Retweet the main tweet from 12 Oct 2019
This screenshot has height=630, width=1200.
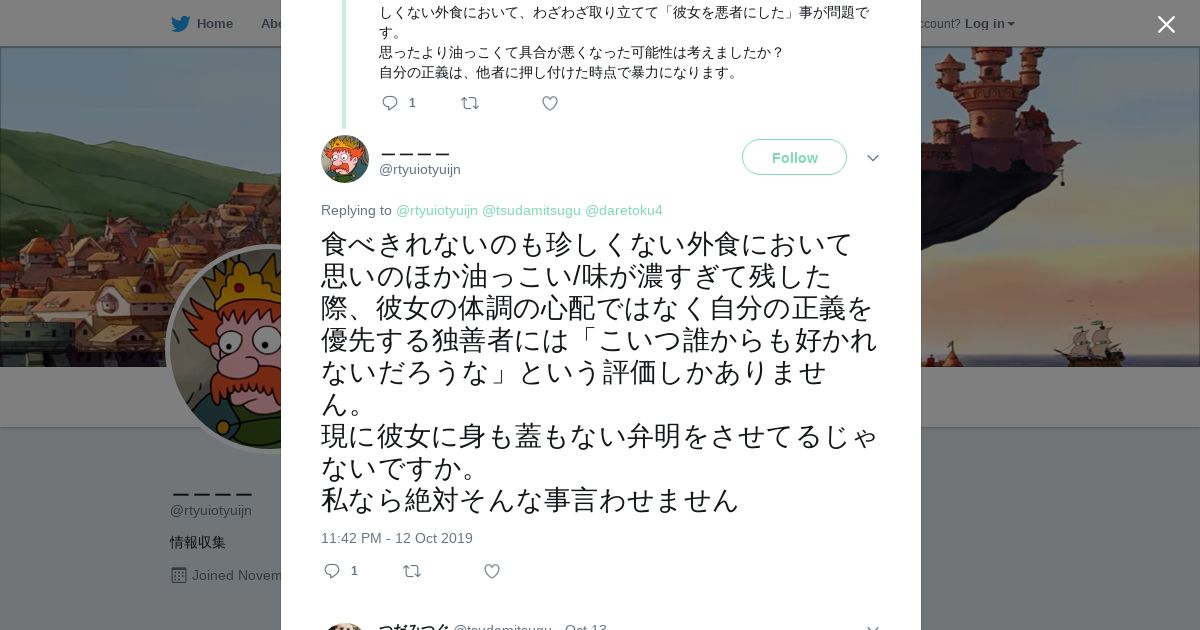tap(412, 571)
